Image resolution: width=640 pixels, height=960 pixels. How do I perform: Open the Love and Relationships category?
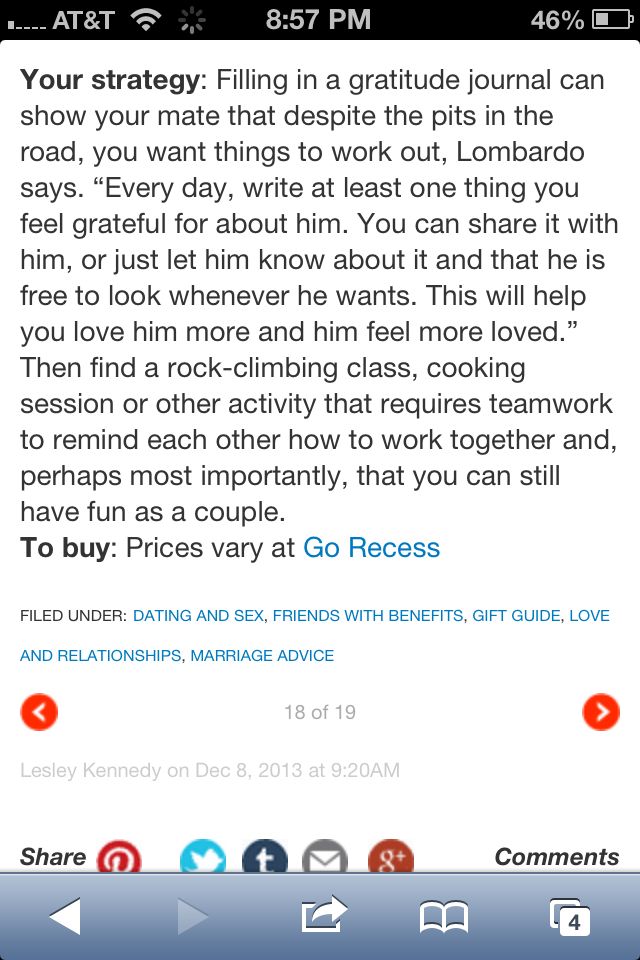point(100,656)
